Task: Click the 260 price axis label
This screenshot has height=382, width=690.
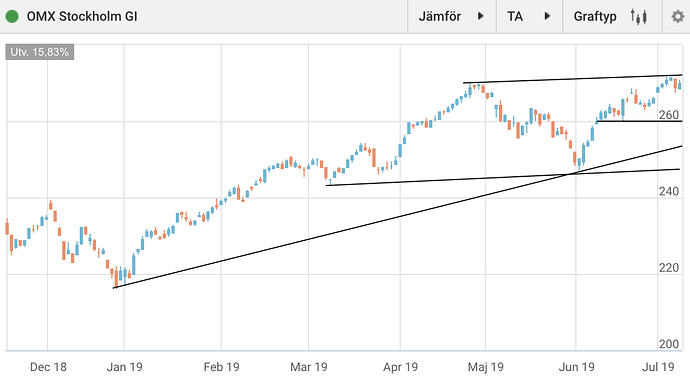Action: click(x=668, y=115)
